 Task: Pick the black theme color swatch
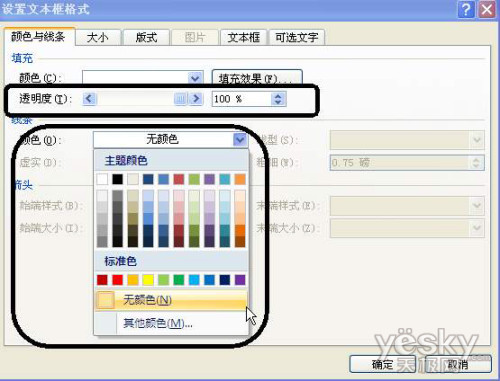117,179
